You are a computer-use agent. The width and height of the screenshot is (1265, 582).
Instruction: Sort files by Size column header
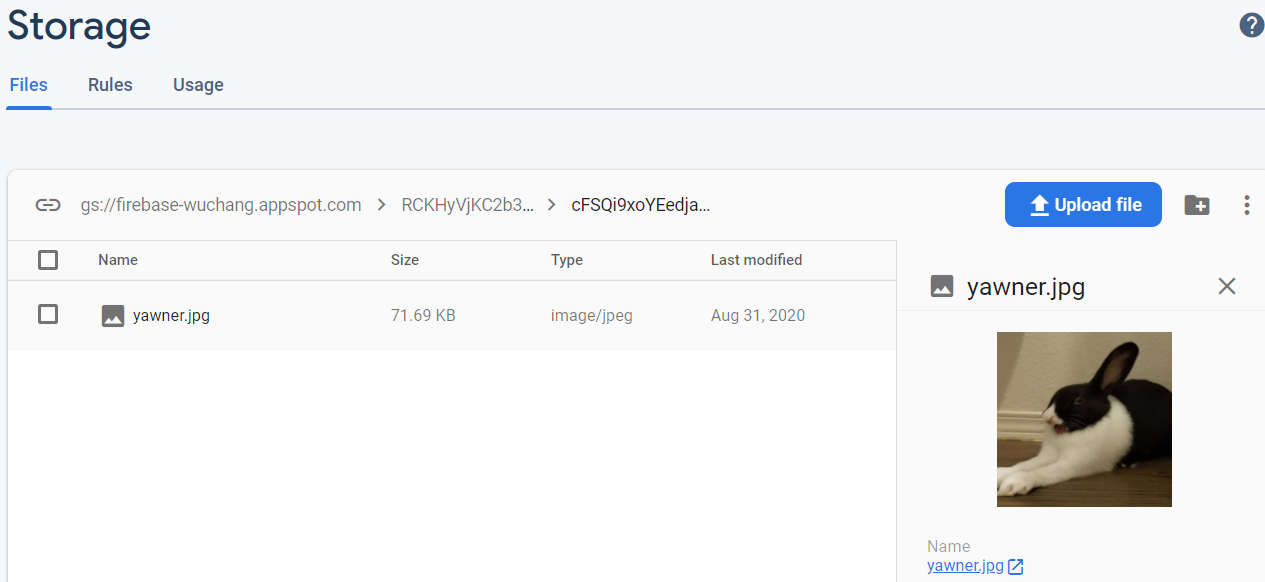click(405, 260)
